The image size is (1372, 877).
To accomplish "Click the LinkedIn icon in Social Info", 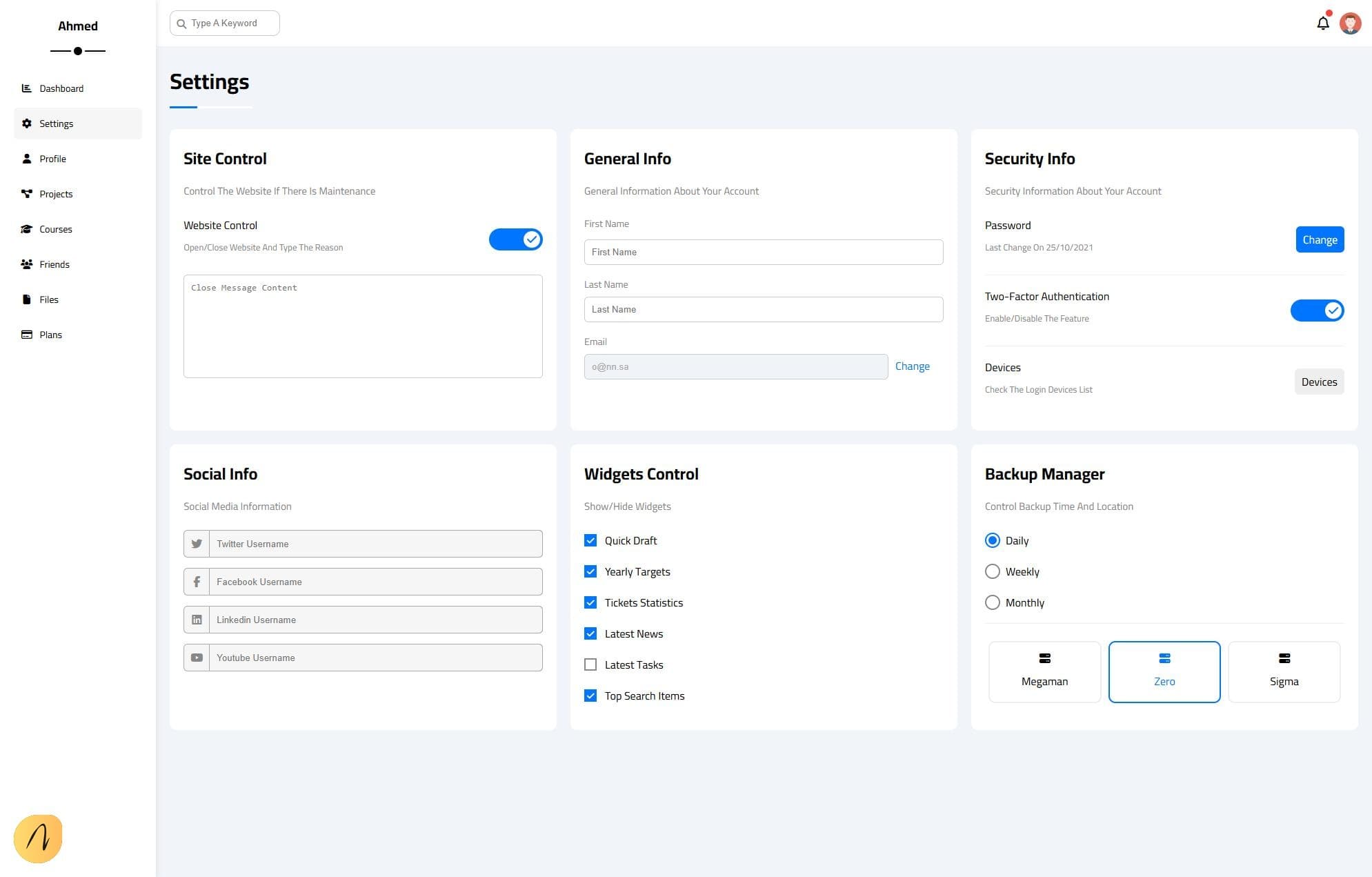I will (x=197, y=620).
